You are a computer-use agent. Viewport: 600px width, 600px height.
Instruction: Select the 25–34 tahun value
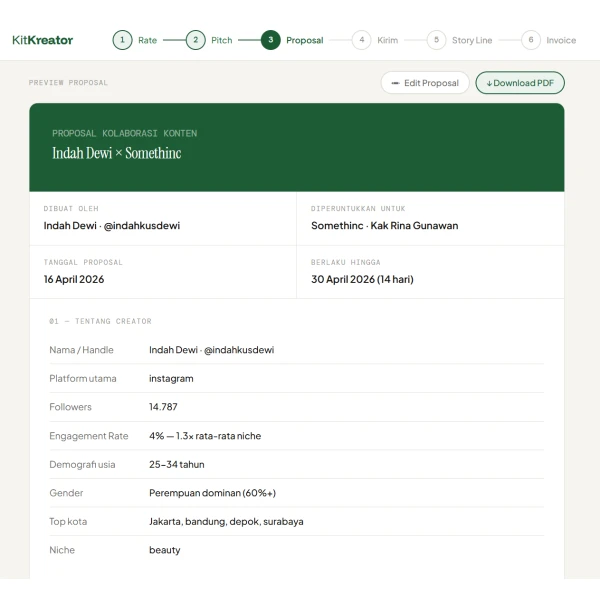[177, 465]
